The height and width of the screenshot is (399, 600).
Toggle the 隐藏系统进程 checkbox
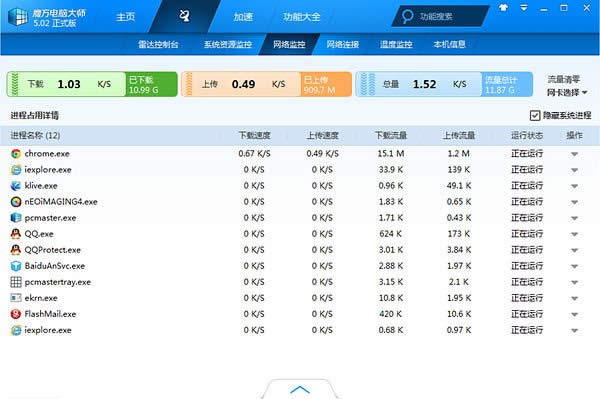click(535, 116)
